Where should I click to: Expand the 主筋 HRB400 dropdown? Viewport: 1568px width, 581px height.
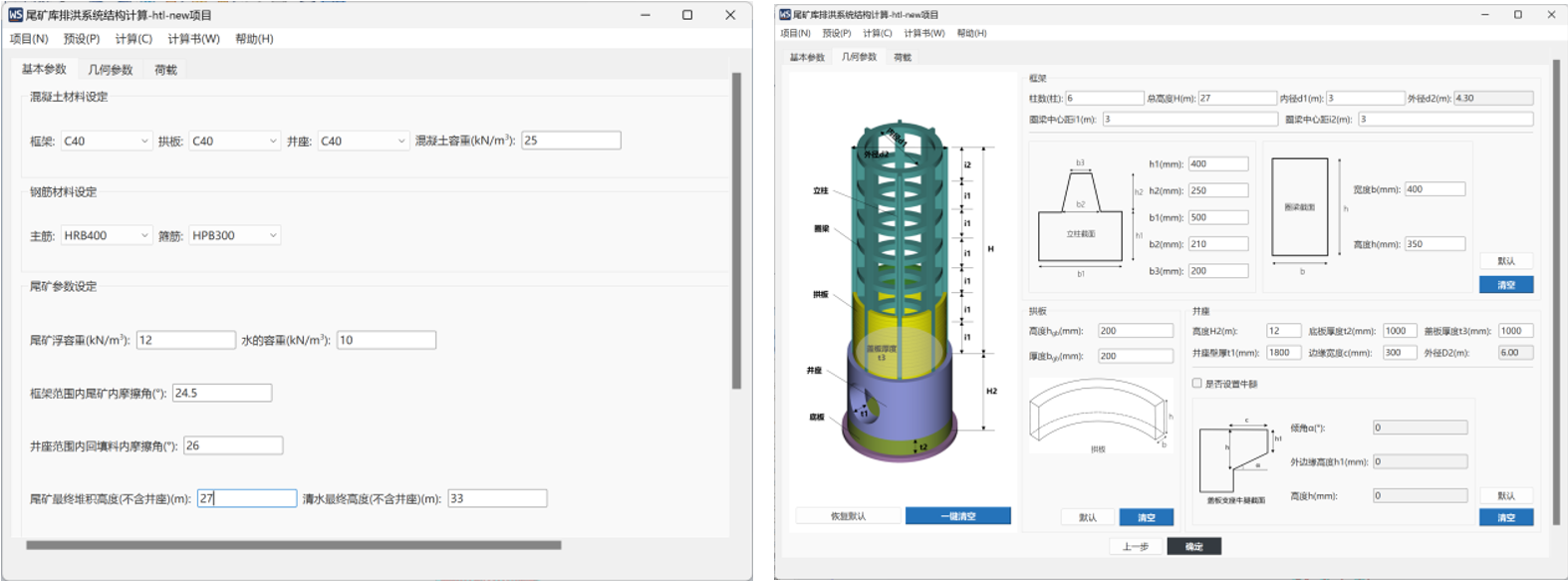(x=106, y=236)
